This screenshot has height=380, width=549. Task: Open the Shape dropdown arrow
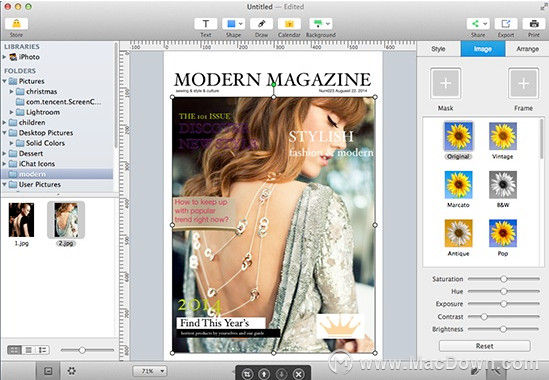click(241, 24)
